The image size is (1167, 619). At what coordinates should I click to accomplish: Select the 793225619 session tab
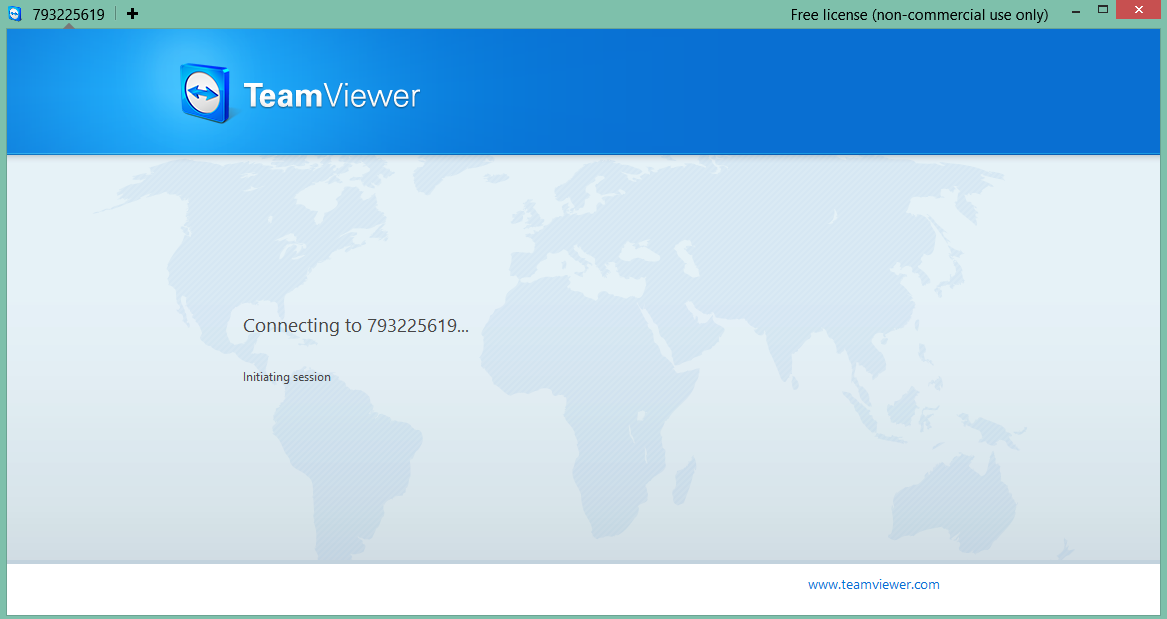tap(68, 14)
